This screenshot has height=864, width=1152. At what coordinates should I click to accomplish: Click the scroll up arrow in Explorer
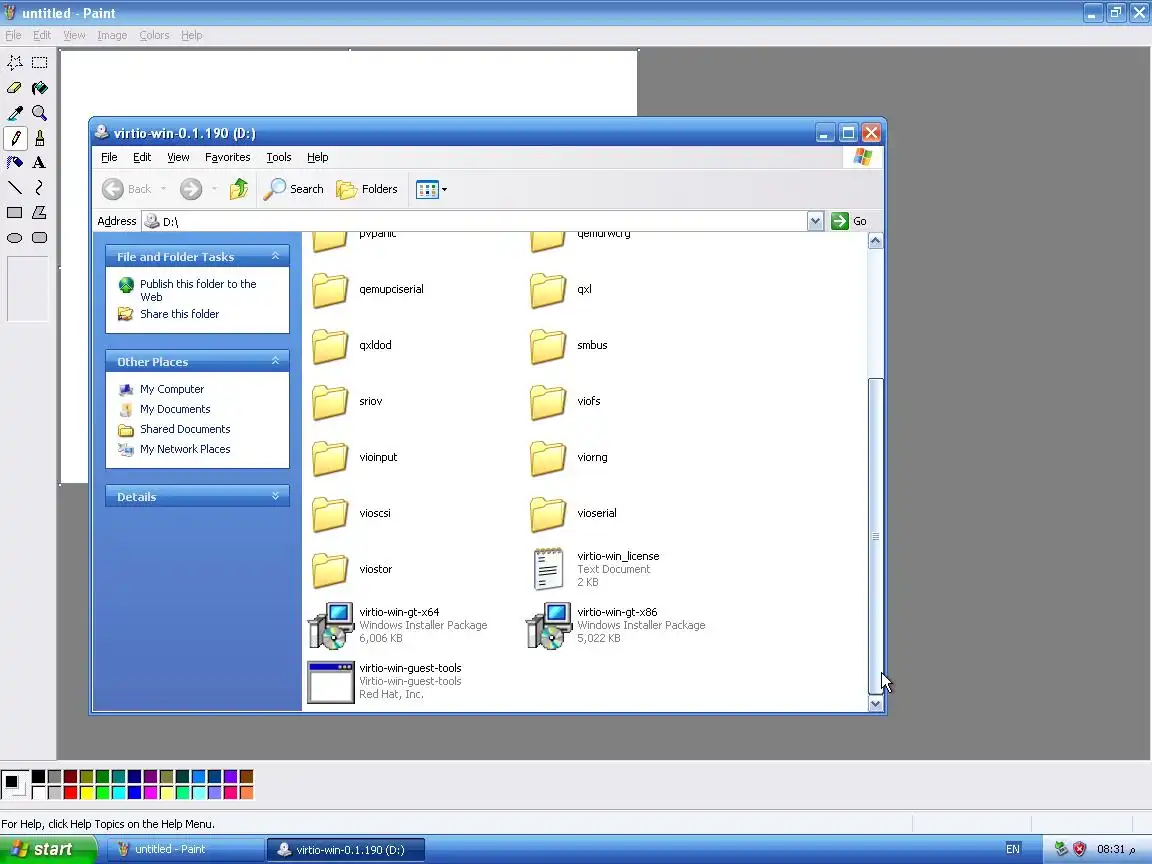coord(875,240)
